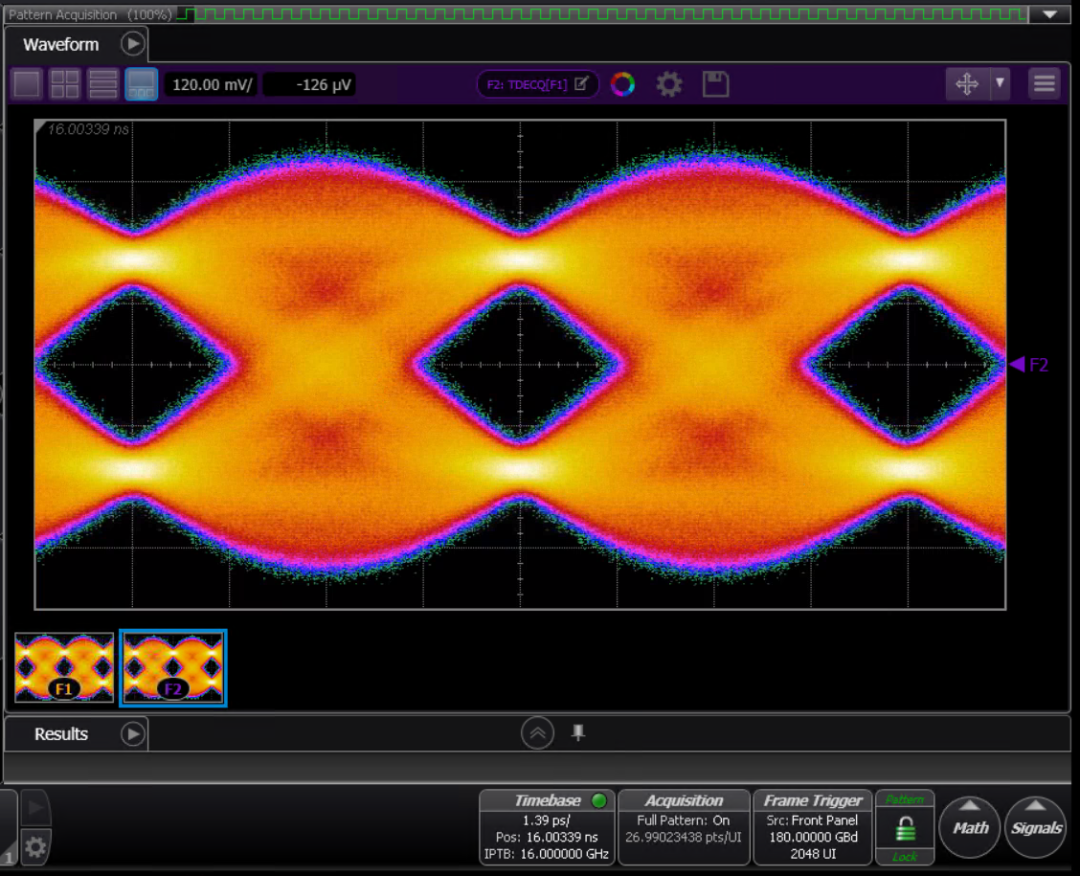Click the Math button
1080x876 pixels.
(970, 828)
